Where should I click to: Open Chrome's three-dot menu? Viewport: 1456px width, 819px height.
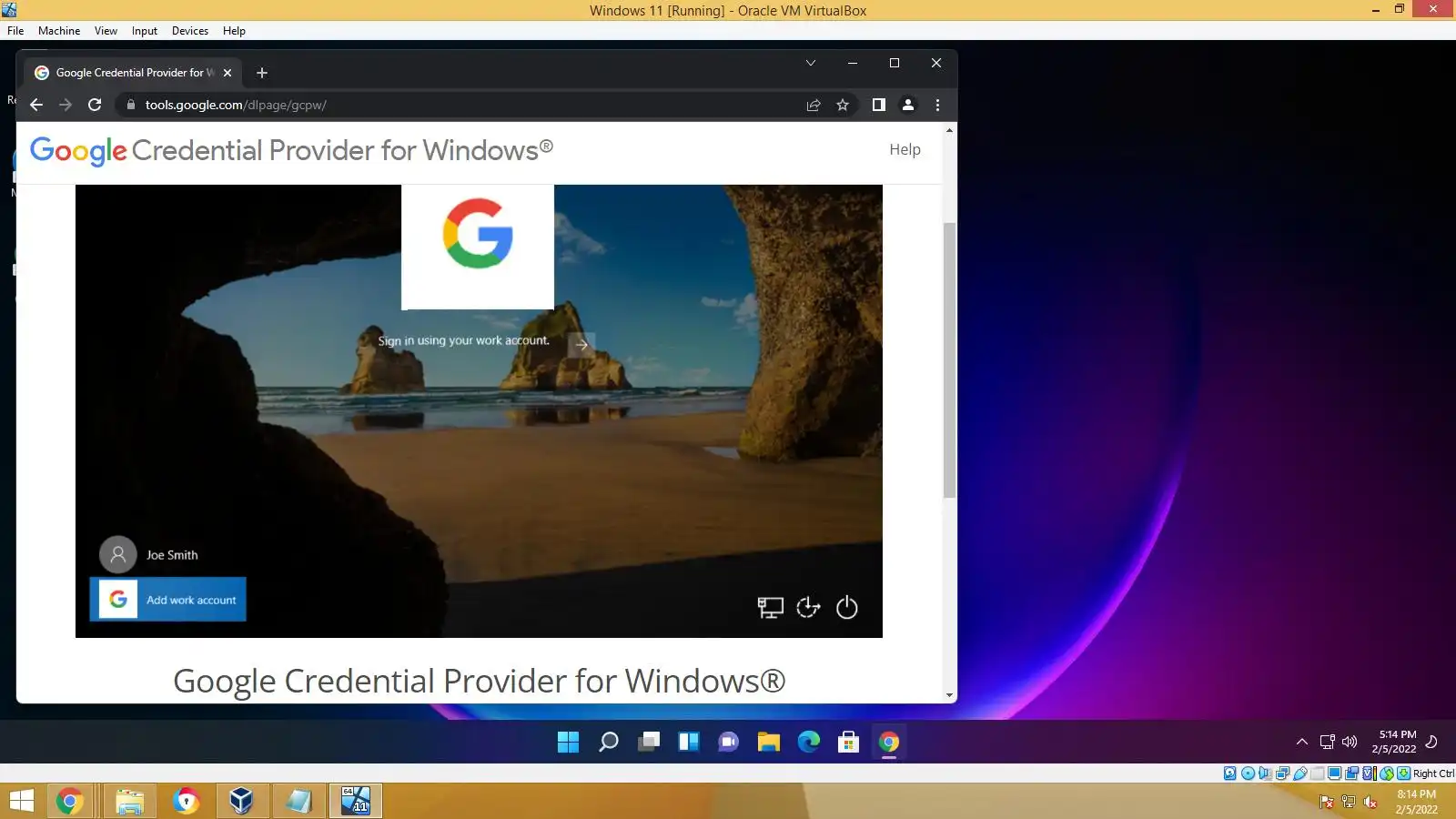pyautogui.click(x=937, y=105)
